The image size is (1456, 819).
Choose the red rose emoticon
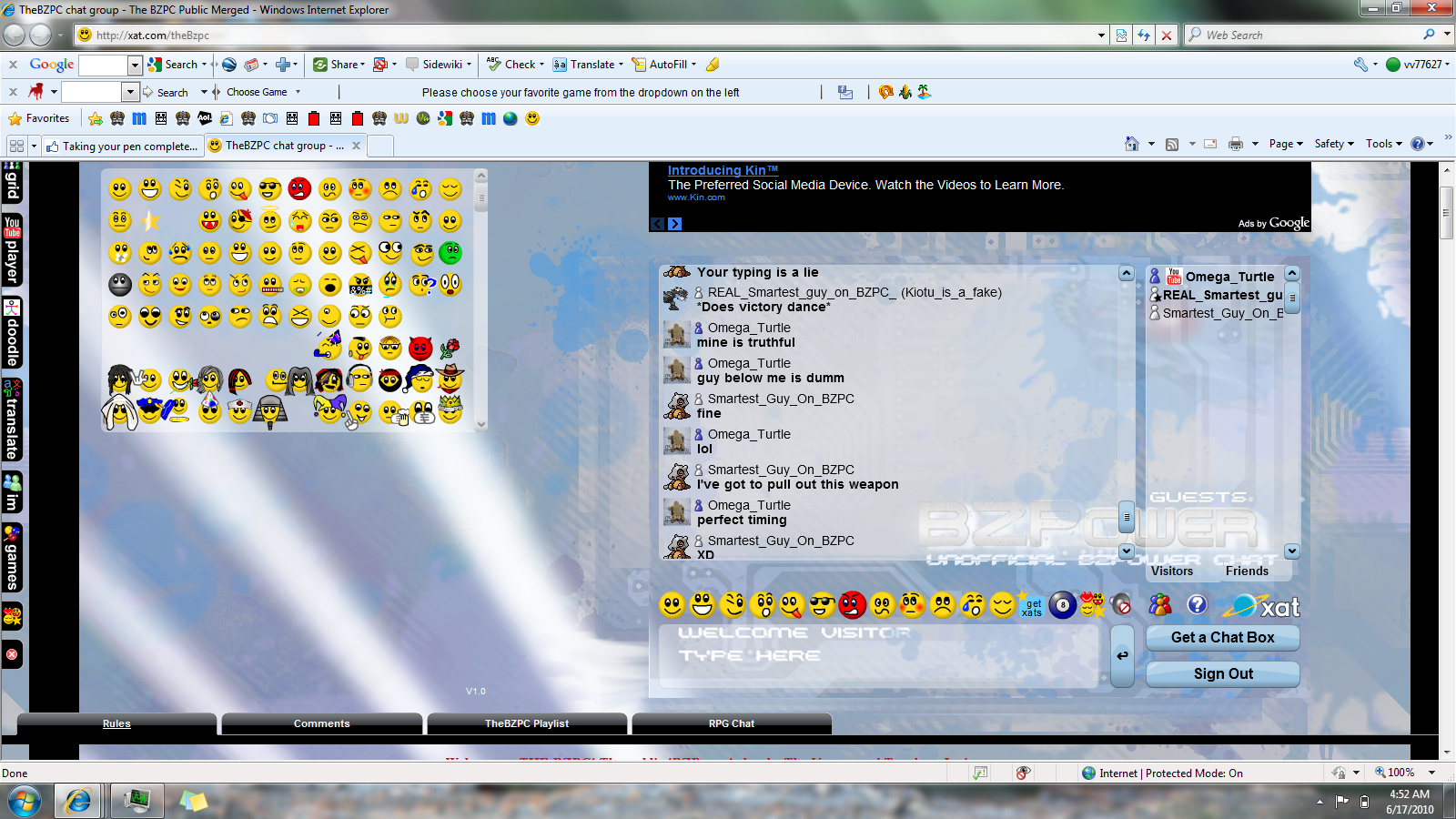click(450, 348)
